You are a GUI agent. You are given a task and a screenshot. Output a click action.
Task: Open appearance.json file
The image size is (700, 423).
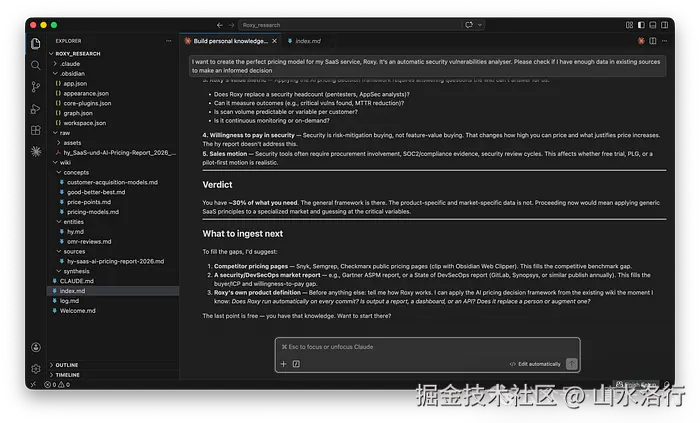tap(113, 93)
